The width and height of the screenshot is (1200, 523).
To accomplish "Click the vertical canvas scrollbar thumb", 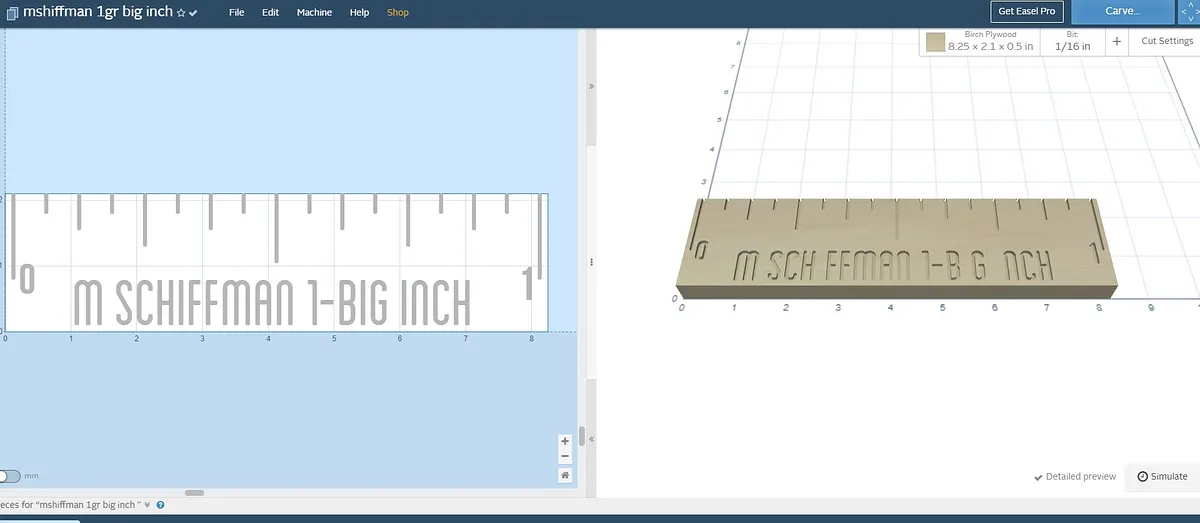I will click(x=581, y=436).
